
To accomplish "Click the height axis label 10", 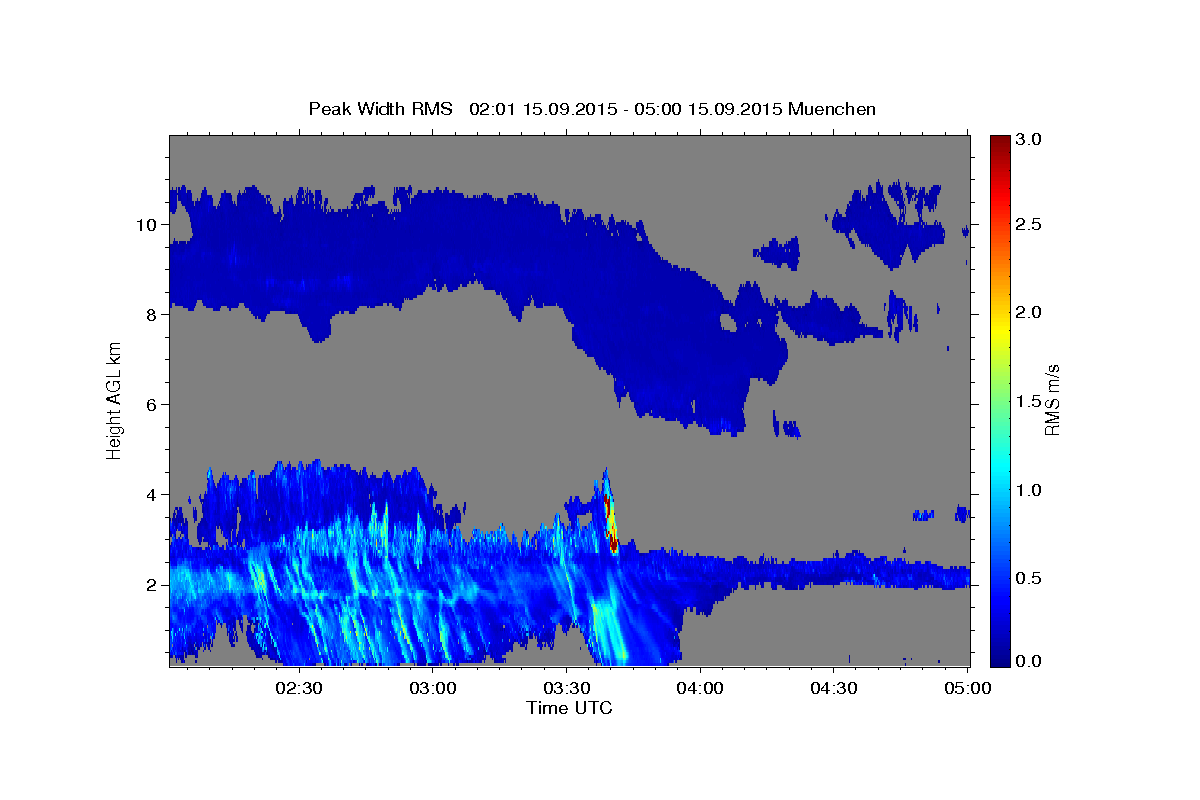I will coord(148,225).
